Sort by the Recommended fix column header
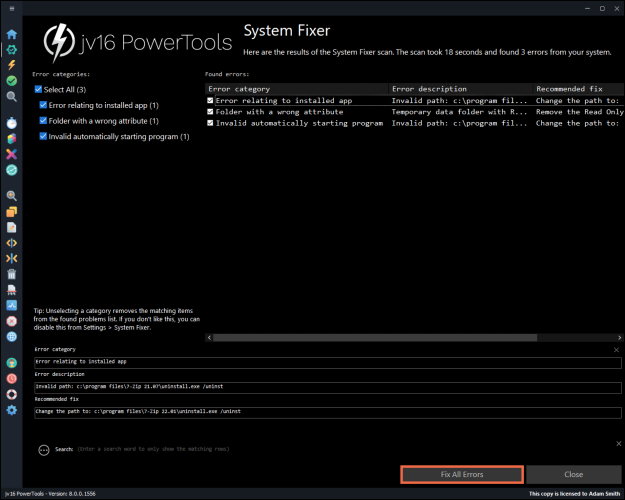The height and width of the screenshot is (500, 625). (x=578, y=89)
